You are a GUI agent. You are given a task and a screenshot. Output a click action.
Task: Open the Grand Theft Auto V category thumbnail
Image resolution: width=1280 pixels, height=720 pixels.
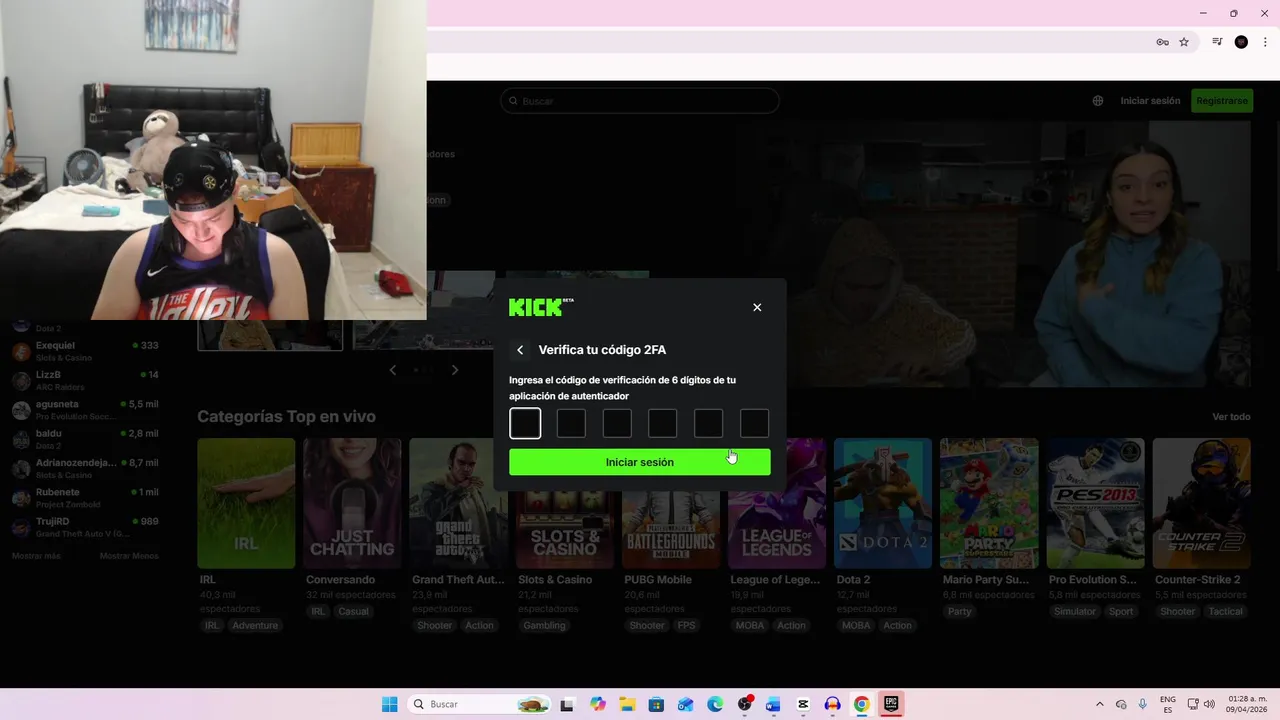[458, 503]
